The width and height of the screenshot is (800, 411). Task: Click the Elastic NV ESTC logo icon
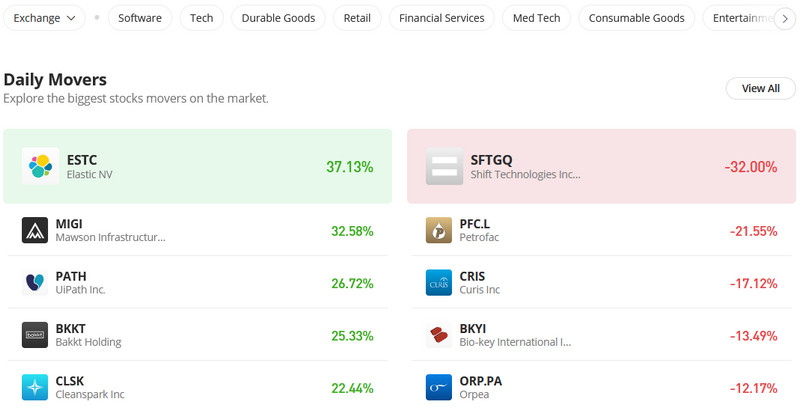coord(41,167)
